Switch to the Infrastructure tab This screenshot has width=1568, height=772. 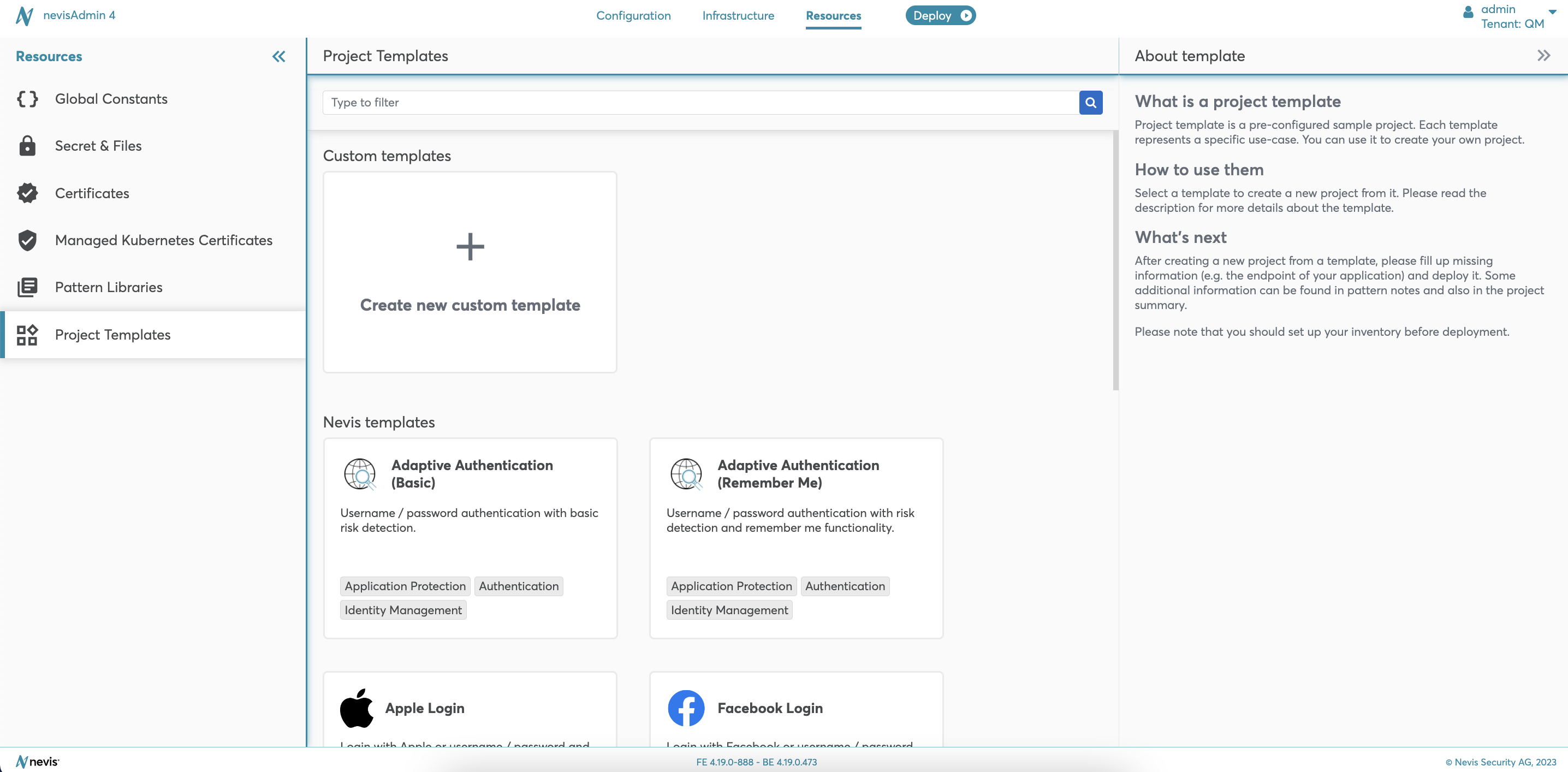point(738,16)
